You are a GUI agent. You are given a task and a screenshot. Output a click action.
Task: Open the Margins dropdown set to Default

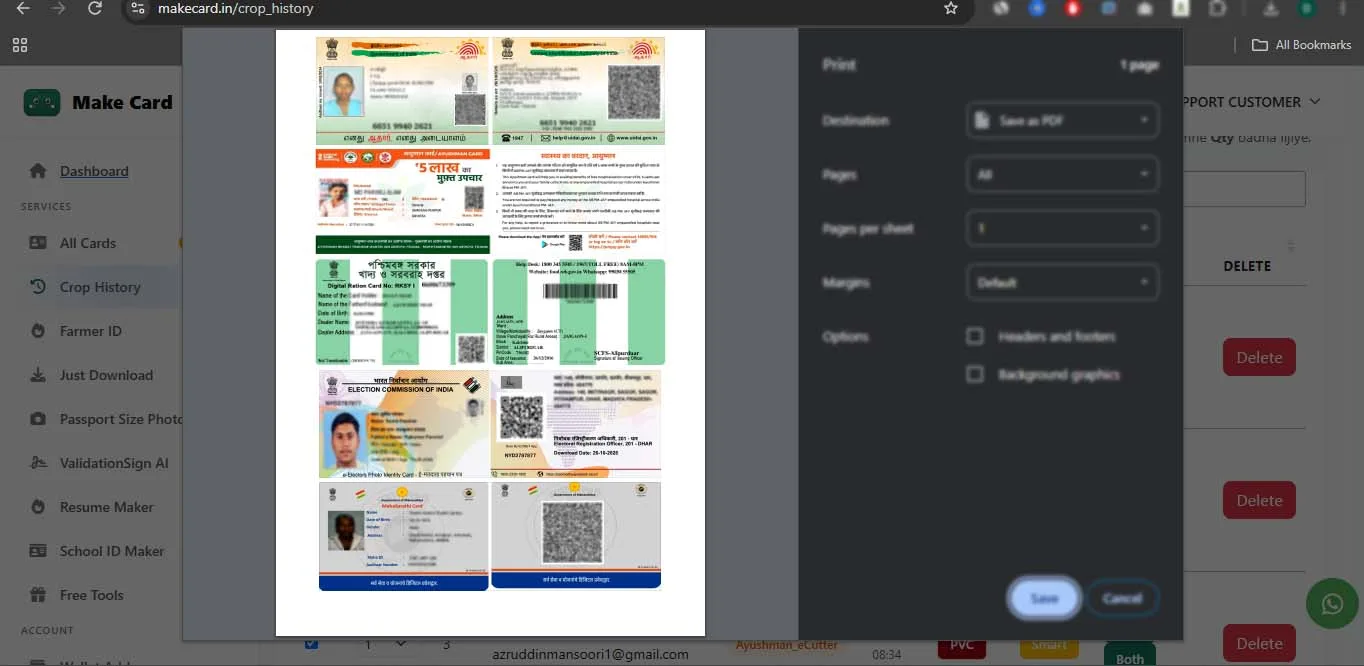(x=1063, y=282)
